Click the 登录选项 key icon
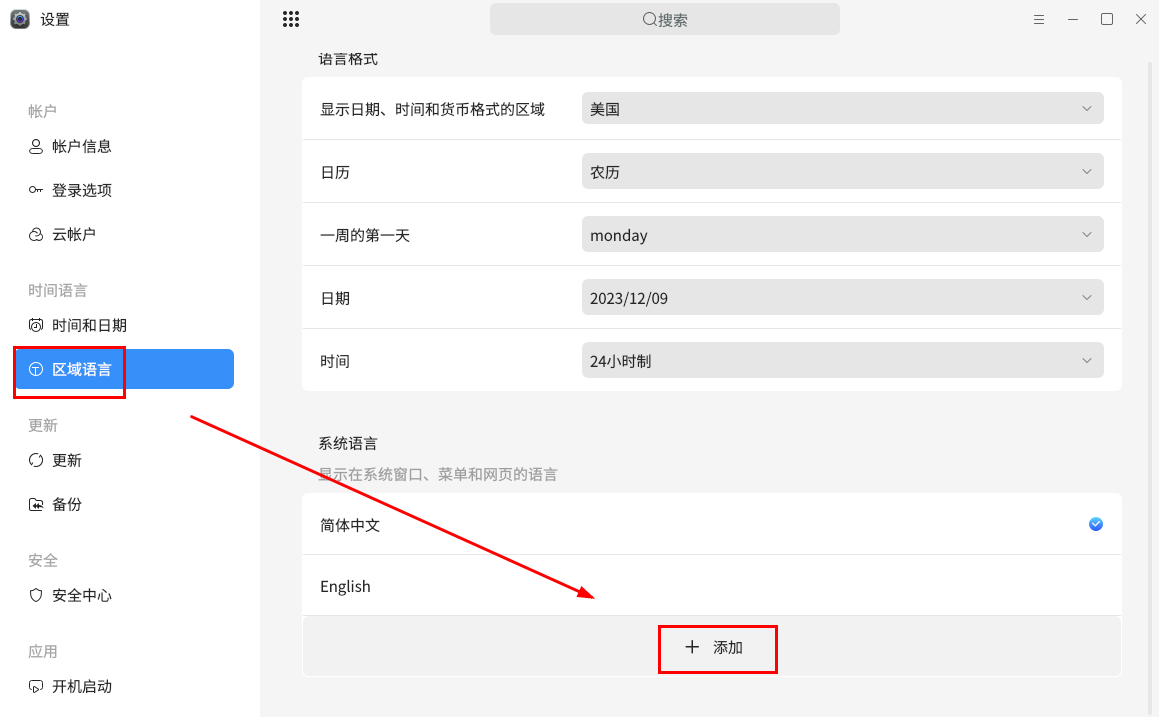Screen dimensions: 1159x717 pos(36,190)
